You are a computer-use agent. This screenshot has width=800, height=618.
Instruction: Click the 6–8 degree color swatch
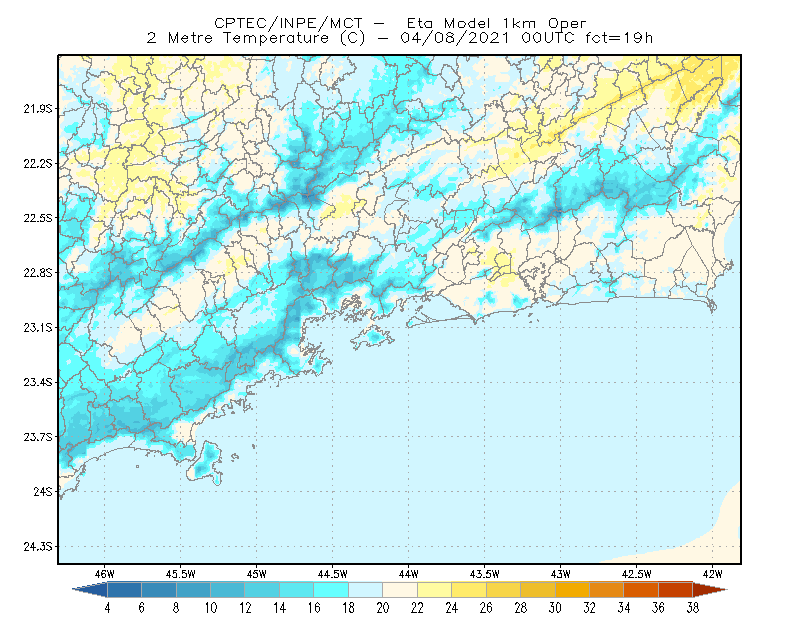tap(159, 590)
